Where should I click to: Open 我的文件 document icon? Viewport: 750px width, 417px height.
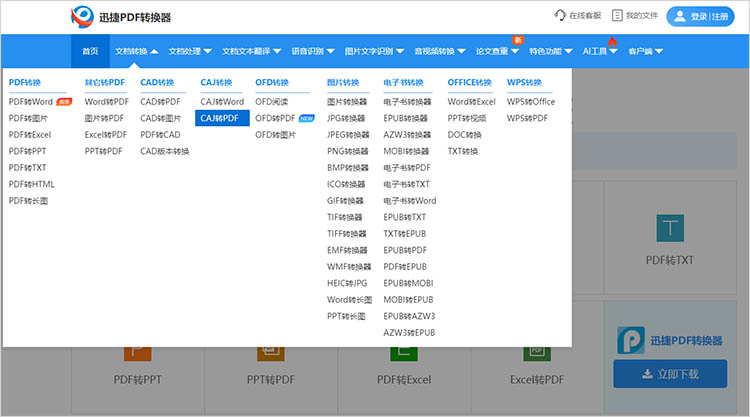(618, 15)
